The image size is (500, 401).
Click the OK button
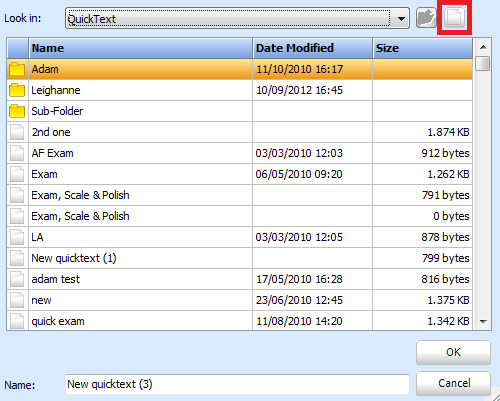point(453,352)
